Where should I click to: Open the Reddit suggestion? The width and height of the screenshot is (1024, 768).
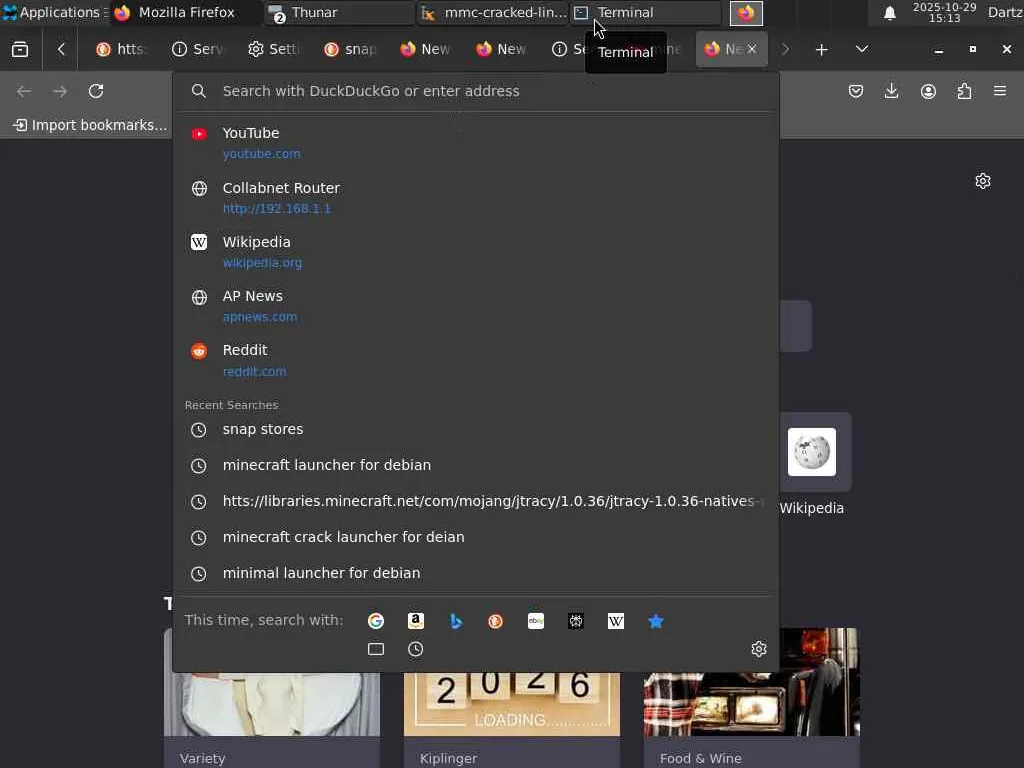click(x=475, y=360)
